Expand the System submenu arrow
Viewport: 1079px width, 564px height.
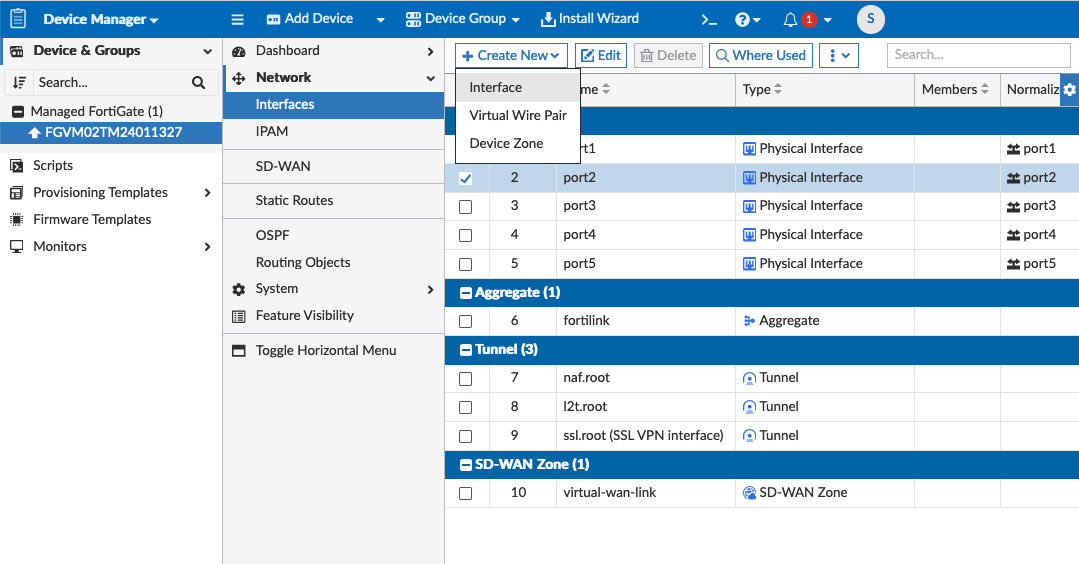tap(430, 290)
